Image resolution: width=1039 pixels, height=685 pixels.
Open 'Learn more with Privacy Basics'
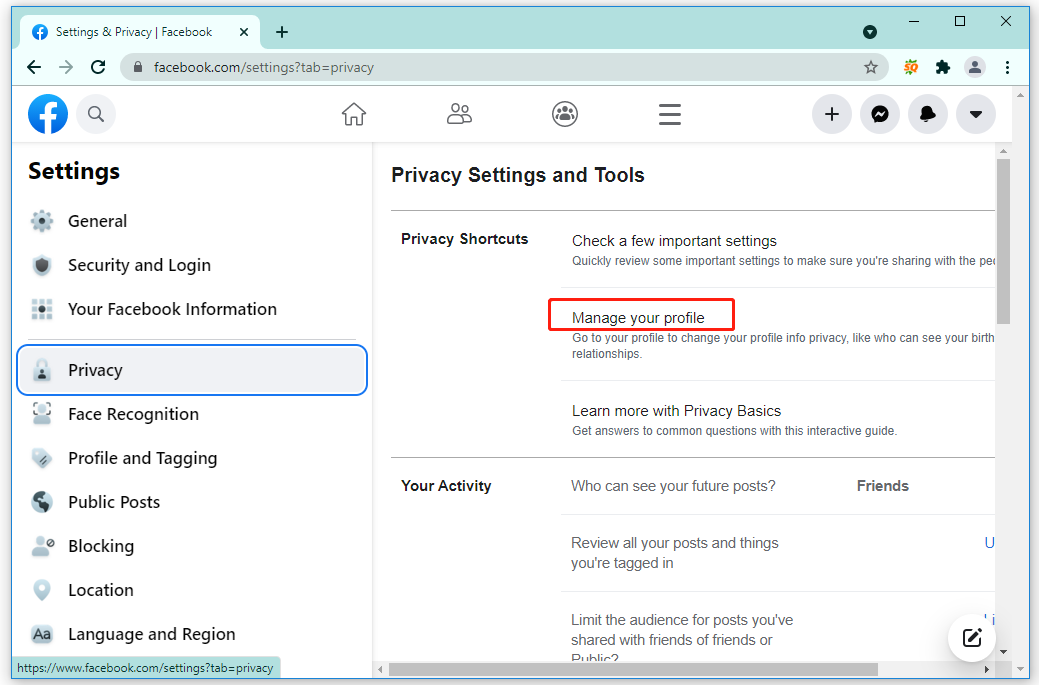pos(677,411)
